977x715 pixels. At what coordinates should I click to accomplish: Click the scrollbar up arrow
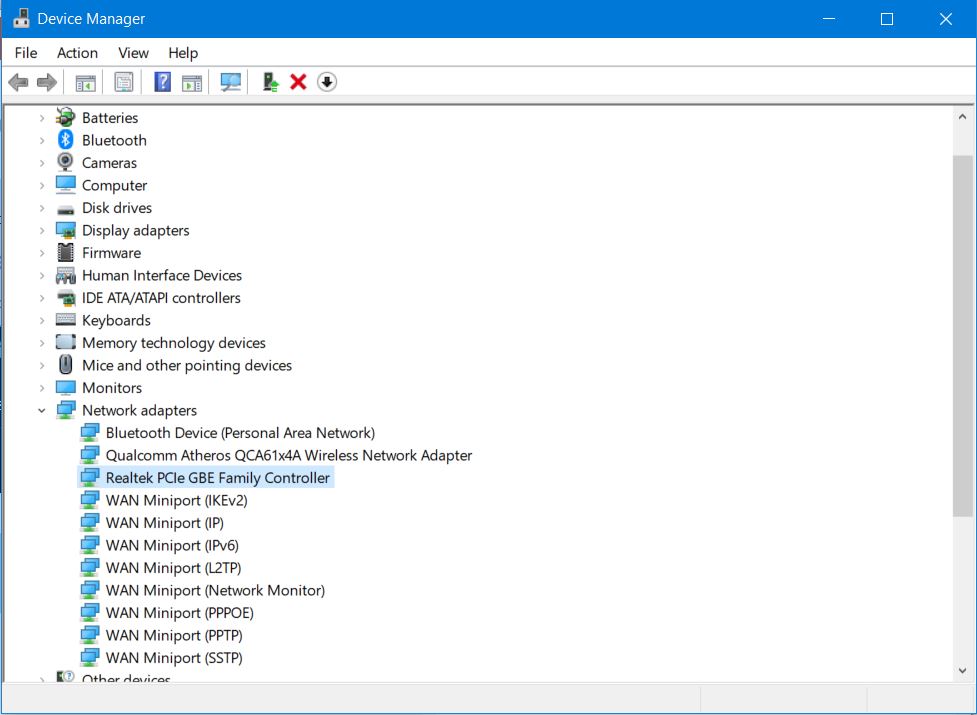962,116
